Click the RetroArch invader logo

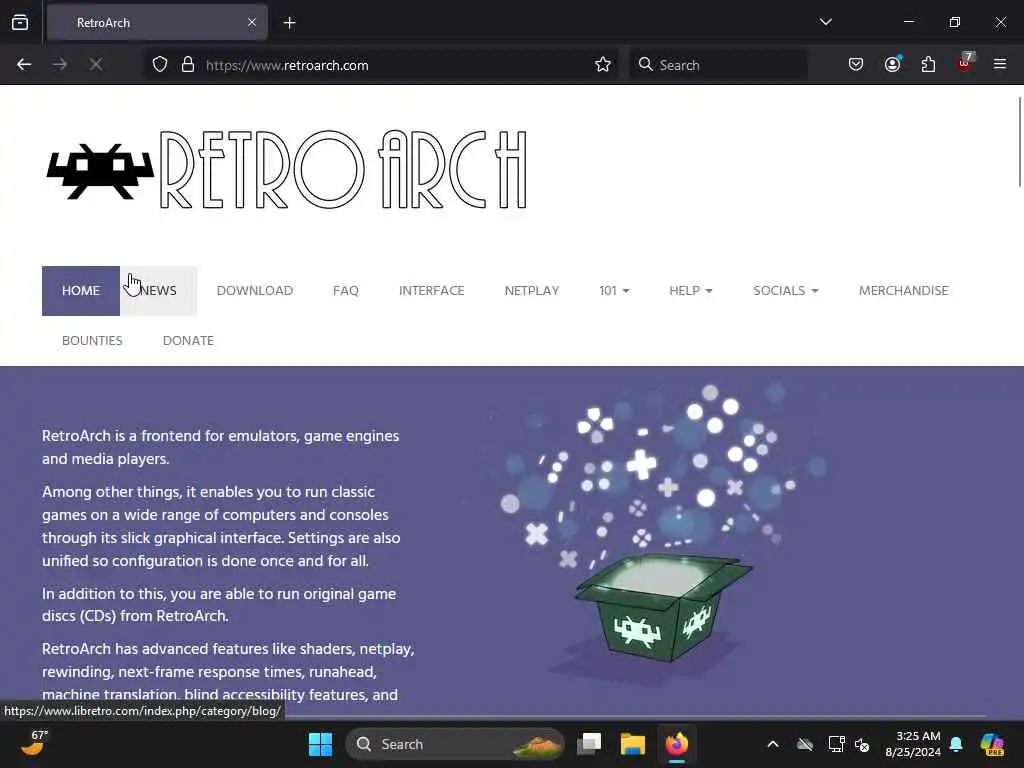pos(101,171)
